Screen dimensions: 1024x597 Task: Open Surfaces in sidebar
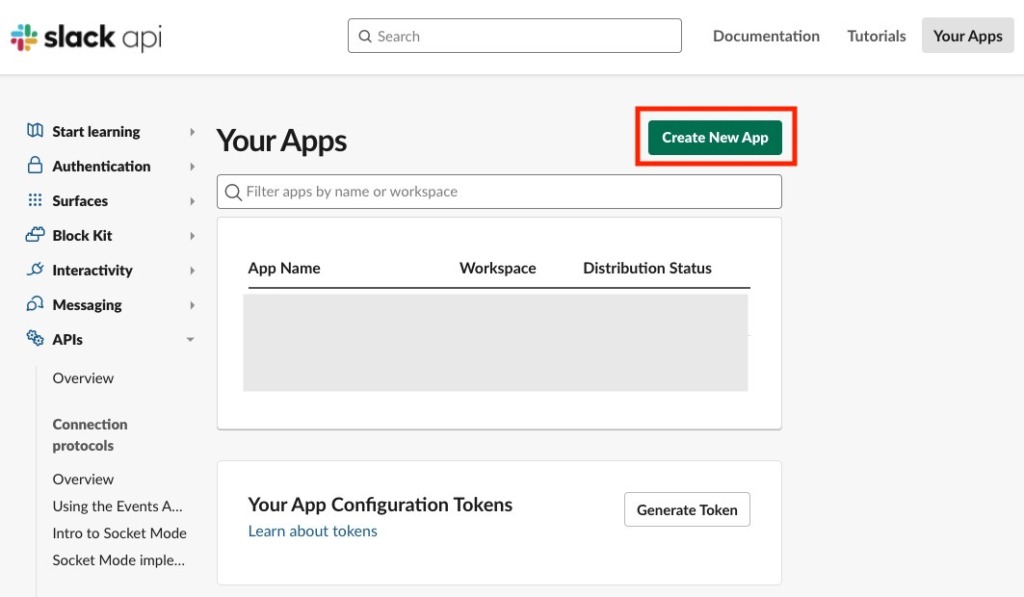(x=80, y=201)
